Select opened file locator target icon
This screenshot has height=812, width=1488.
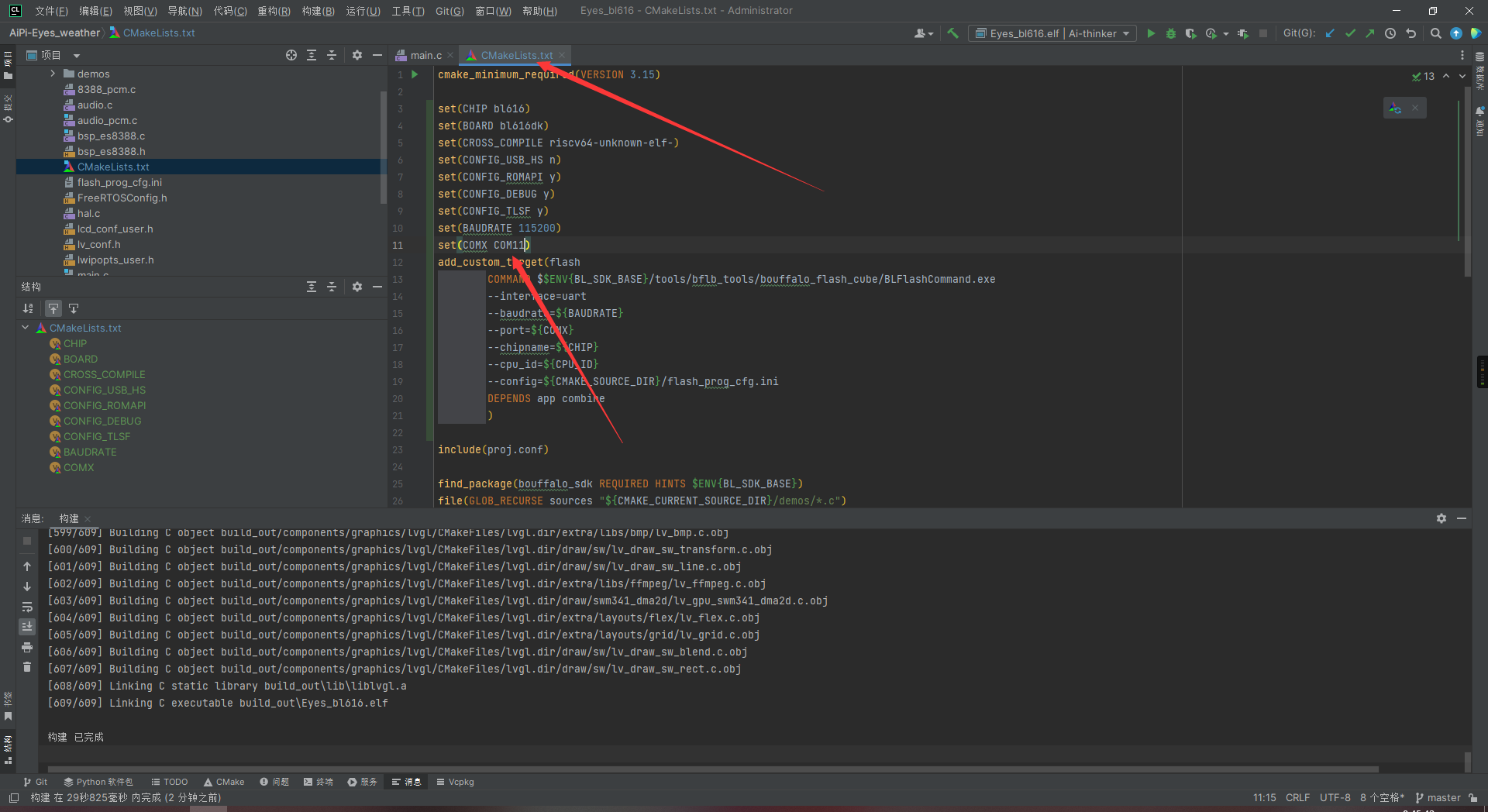pyautogui.click(x=291, y=55)
